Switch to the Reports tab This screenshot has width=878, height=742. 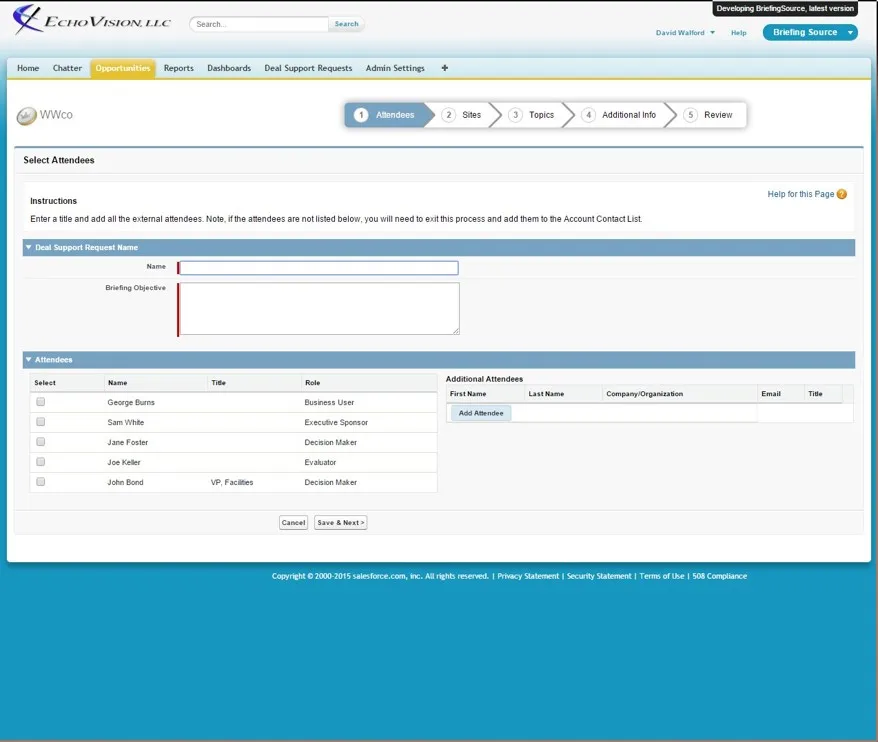[x=179, y=68]
